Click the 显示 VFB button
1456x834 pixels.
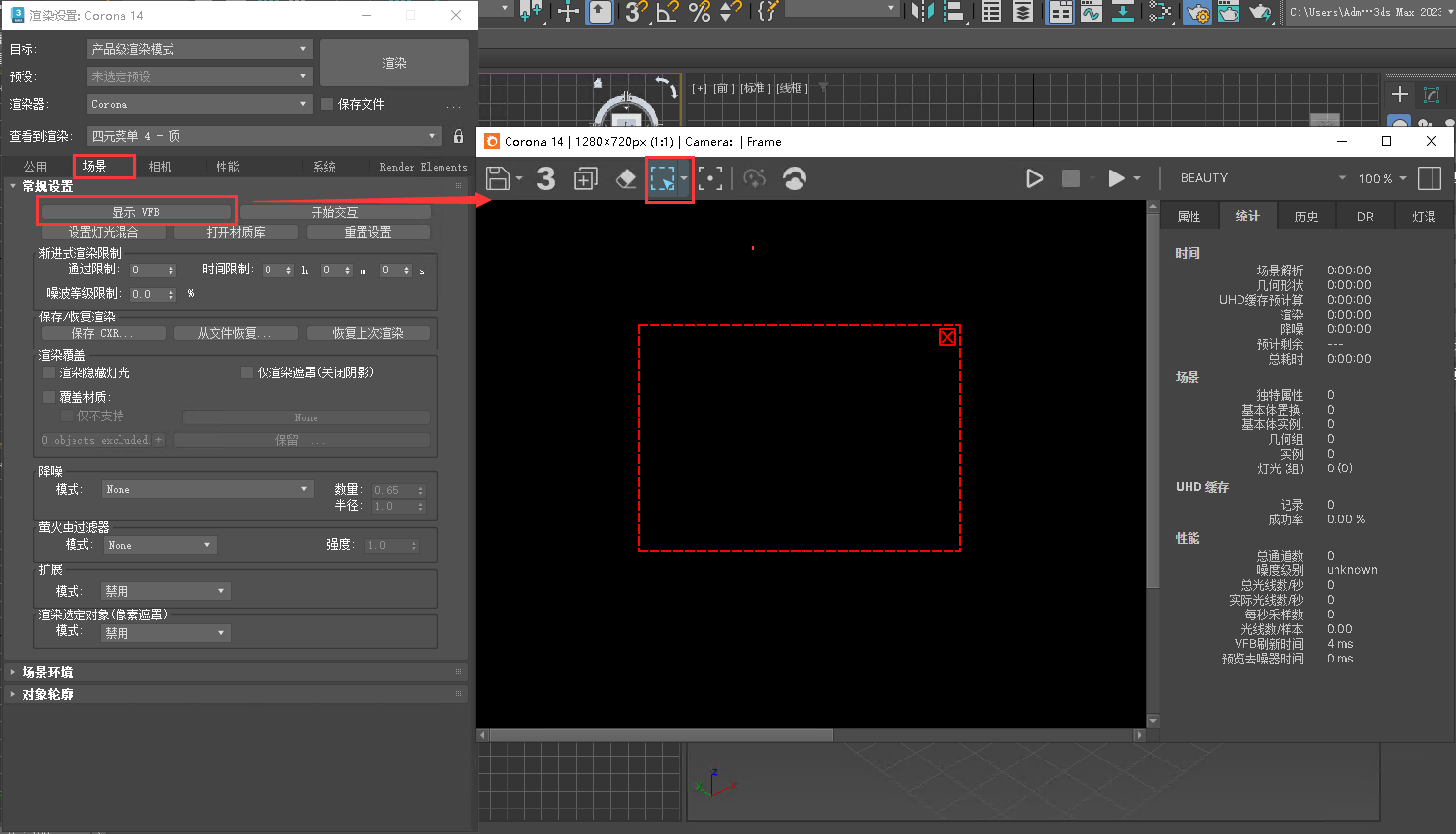(x=136, y=212)
